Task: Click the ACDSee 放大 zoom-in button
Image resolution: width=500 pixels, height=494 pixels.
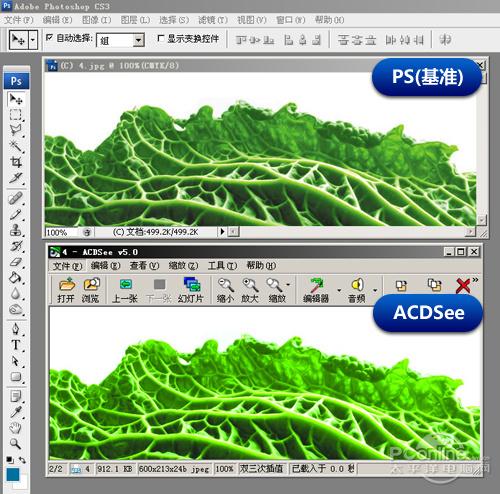Action: tap(250, 290)
